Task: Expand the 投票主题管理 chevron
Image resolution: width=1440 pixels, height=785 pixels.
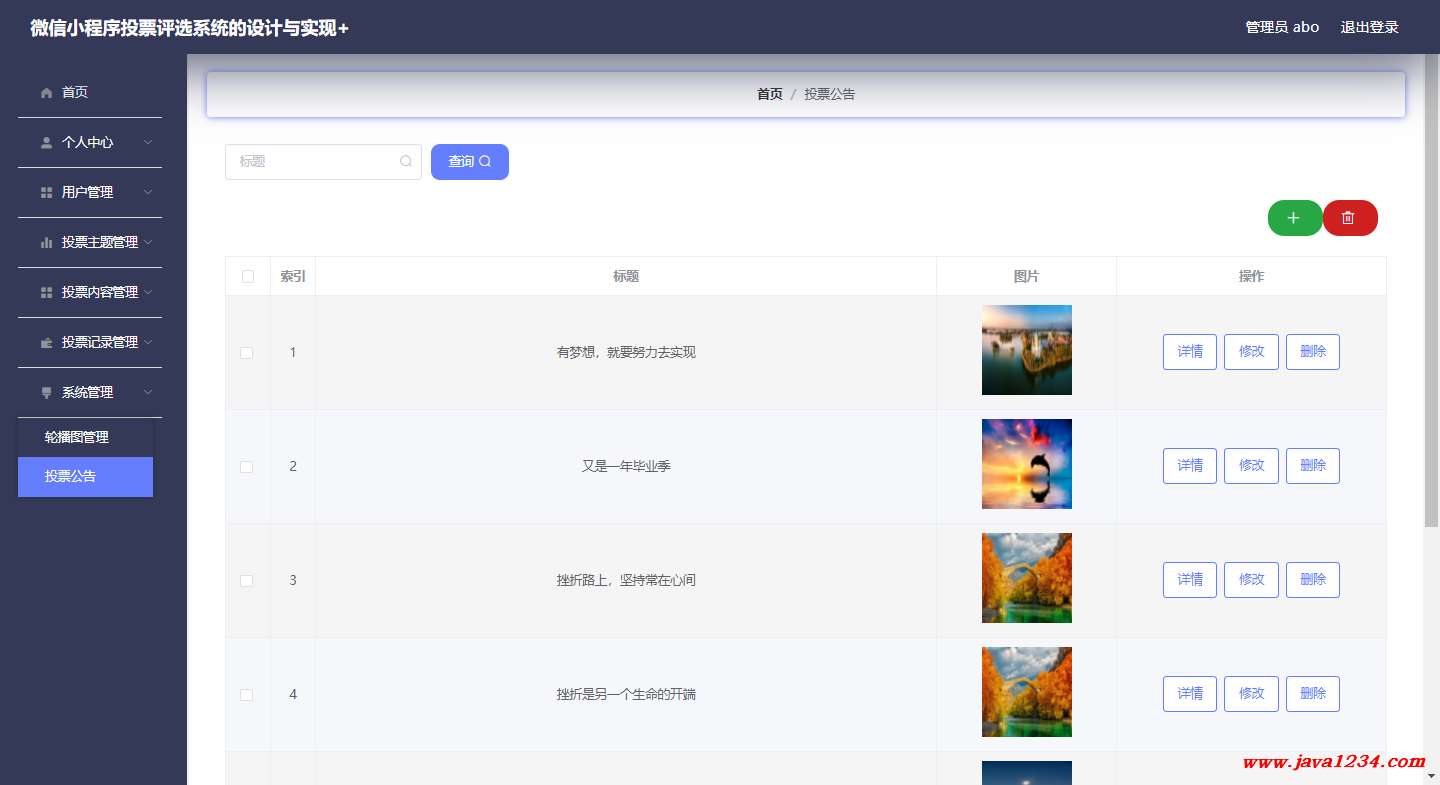Action: pos(148,243)
